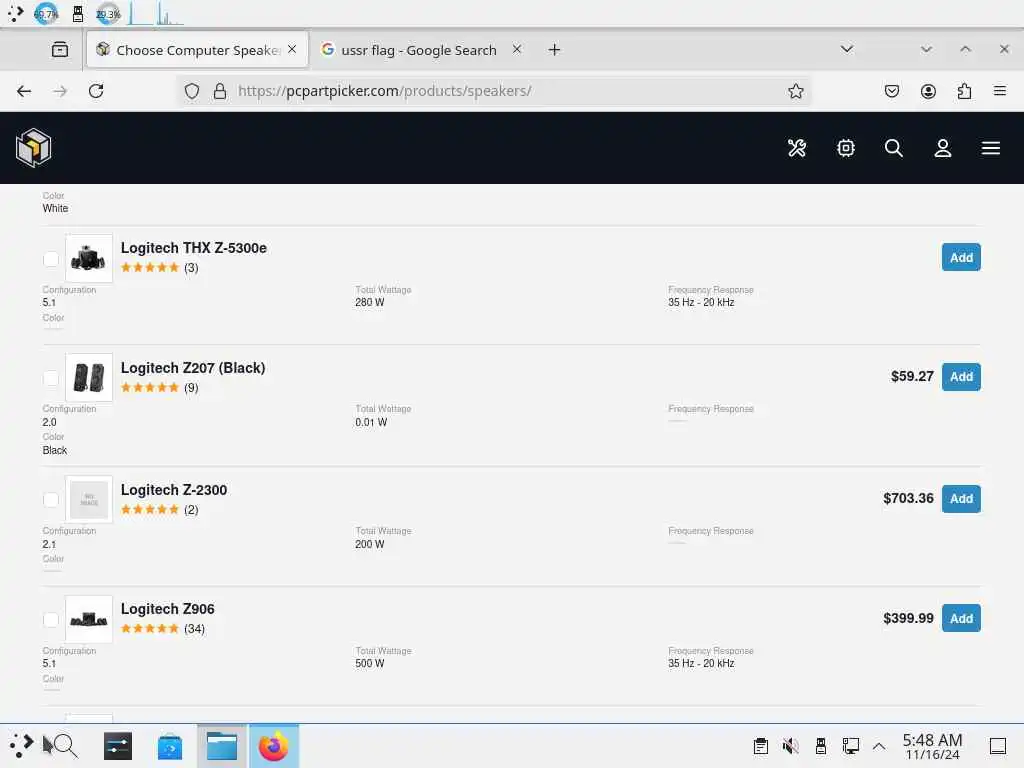Image resolution: width=1024 pixels, height=768 pixels.
Task: Open the Firefox account icon in toolbar
Action: [928, 91]
